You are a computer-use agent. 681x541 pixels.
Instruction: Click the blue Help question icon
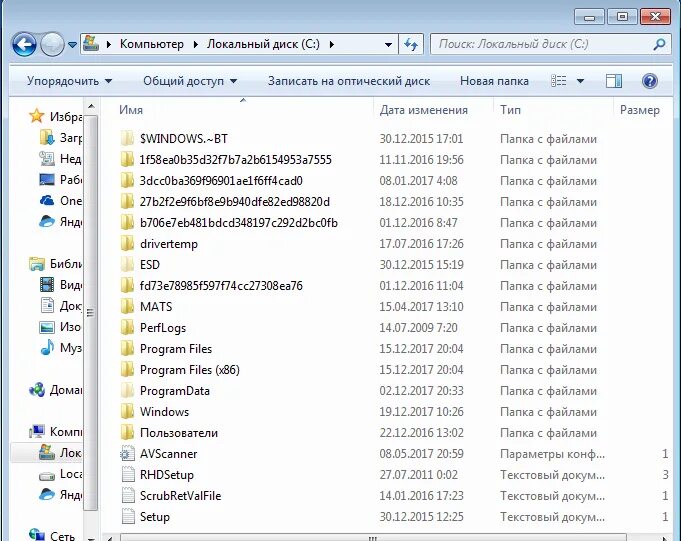coord(650,81)
